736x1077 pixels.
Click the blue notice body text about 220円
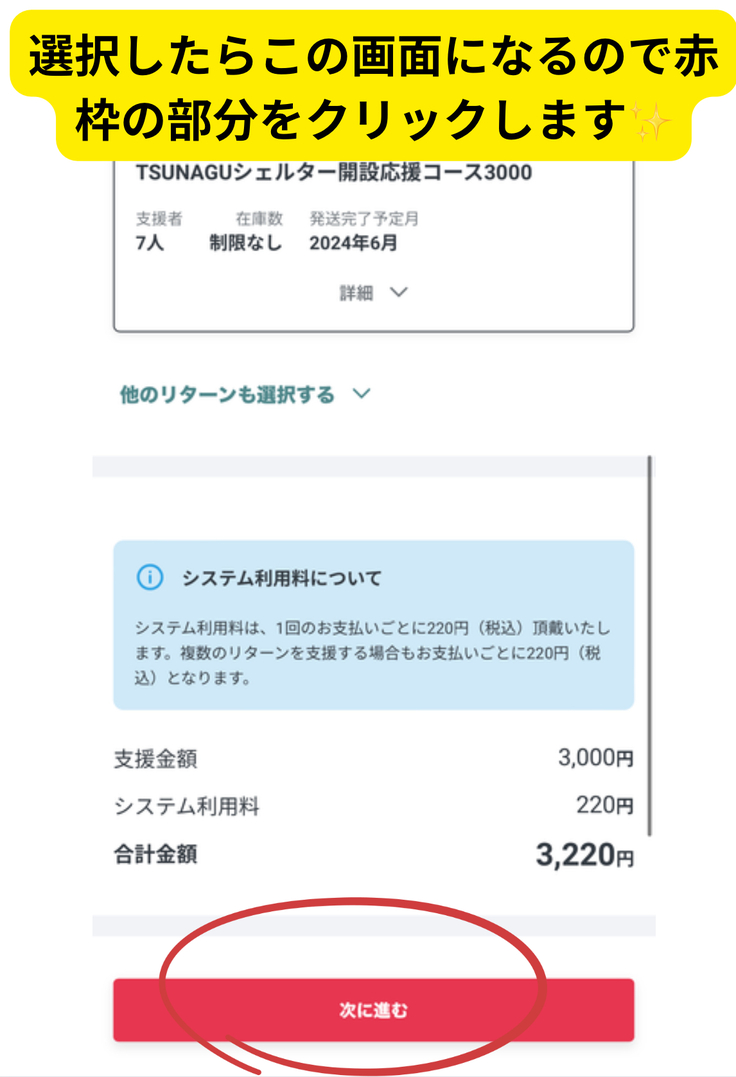click(372, 652)
